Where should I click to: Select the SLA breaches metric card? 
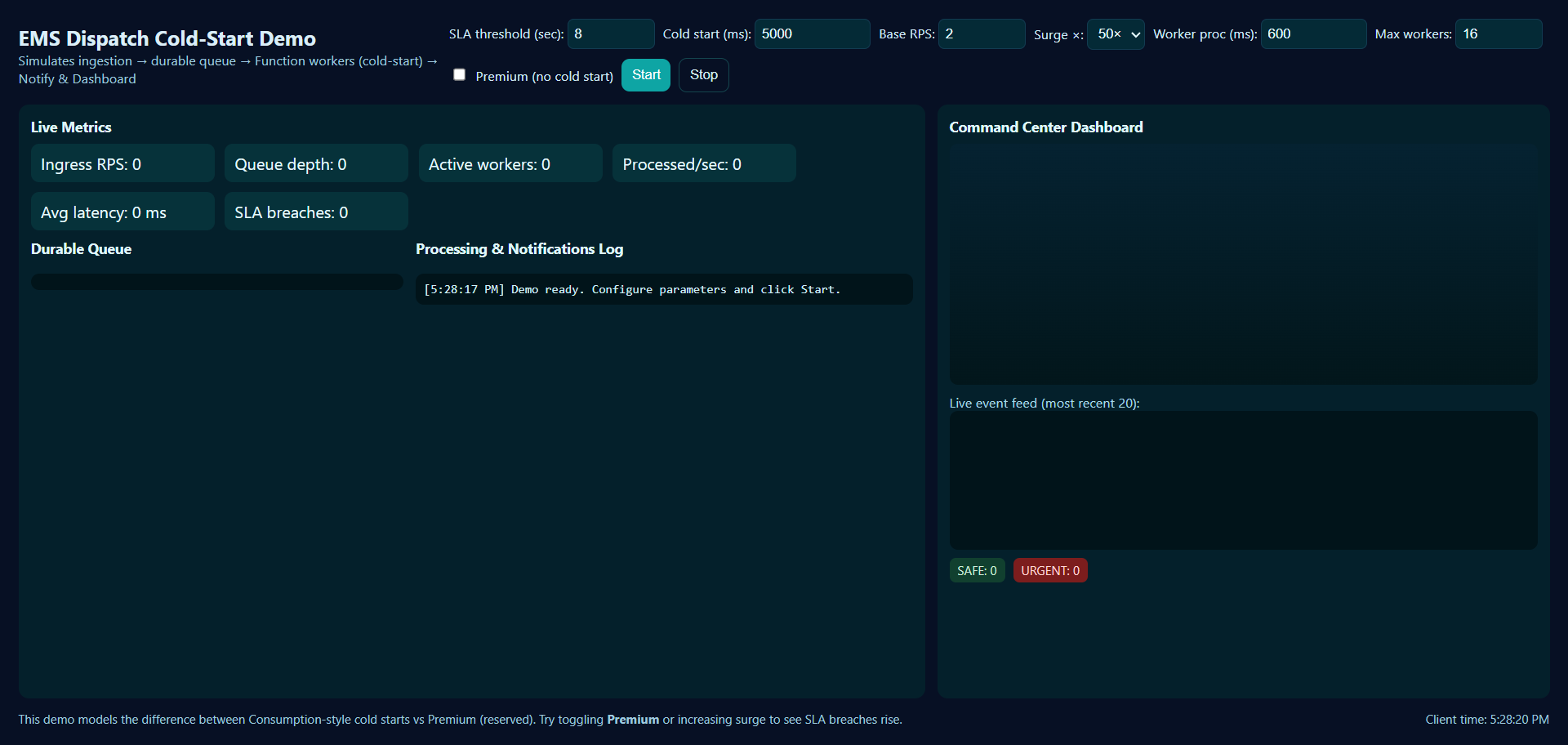point(316,212)
